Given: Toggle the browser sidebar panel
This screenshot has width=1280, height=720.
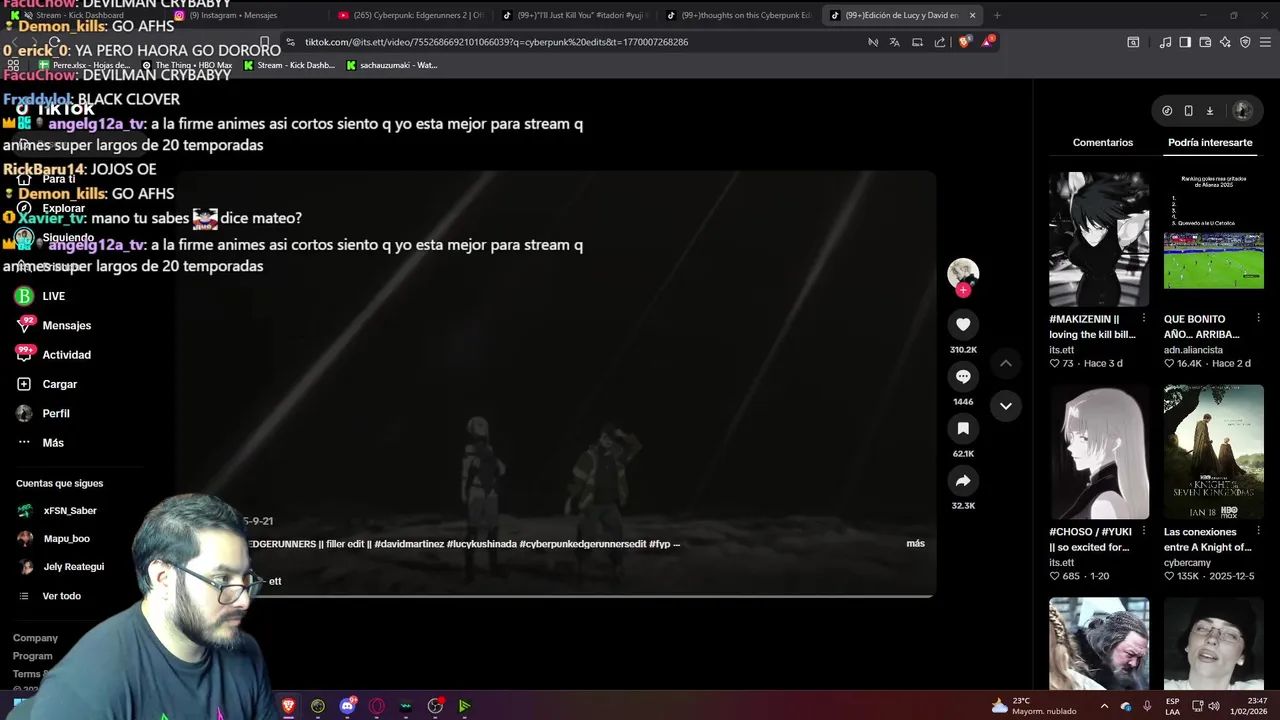Looking at the screenshot, I should click(x=1185, y=42).
